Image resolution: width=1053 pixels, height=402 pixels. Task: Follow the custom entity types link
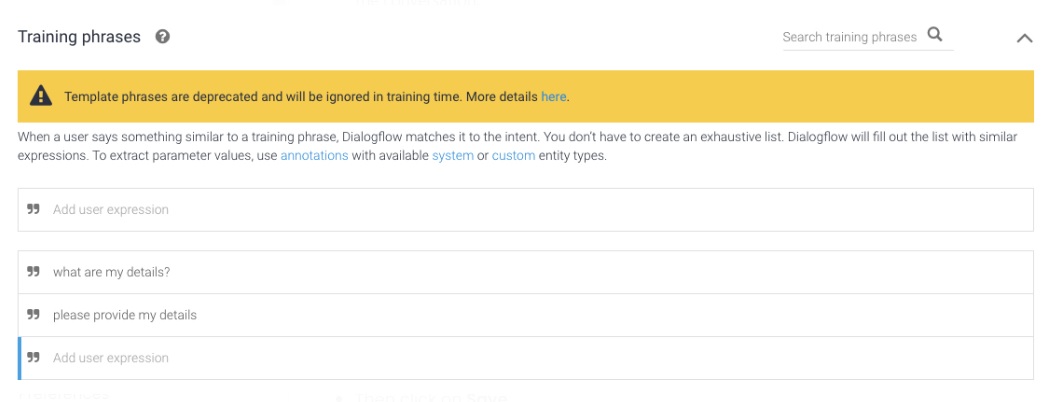(513, 156)
